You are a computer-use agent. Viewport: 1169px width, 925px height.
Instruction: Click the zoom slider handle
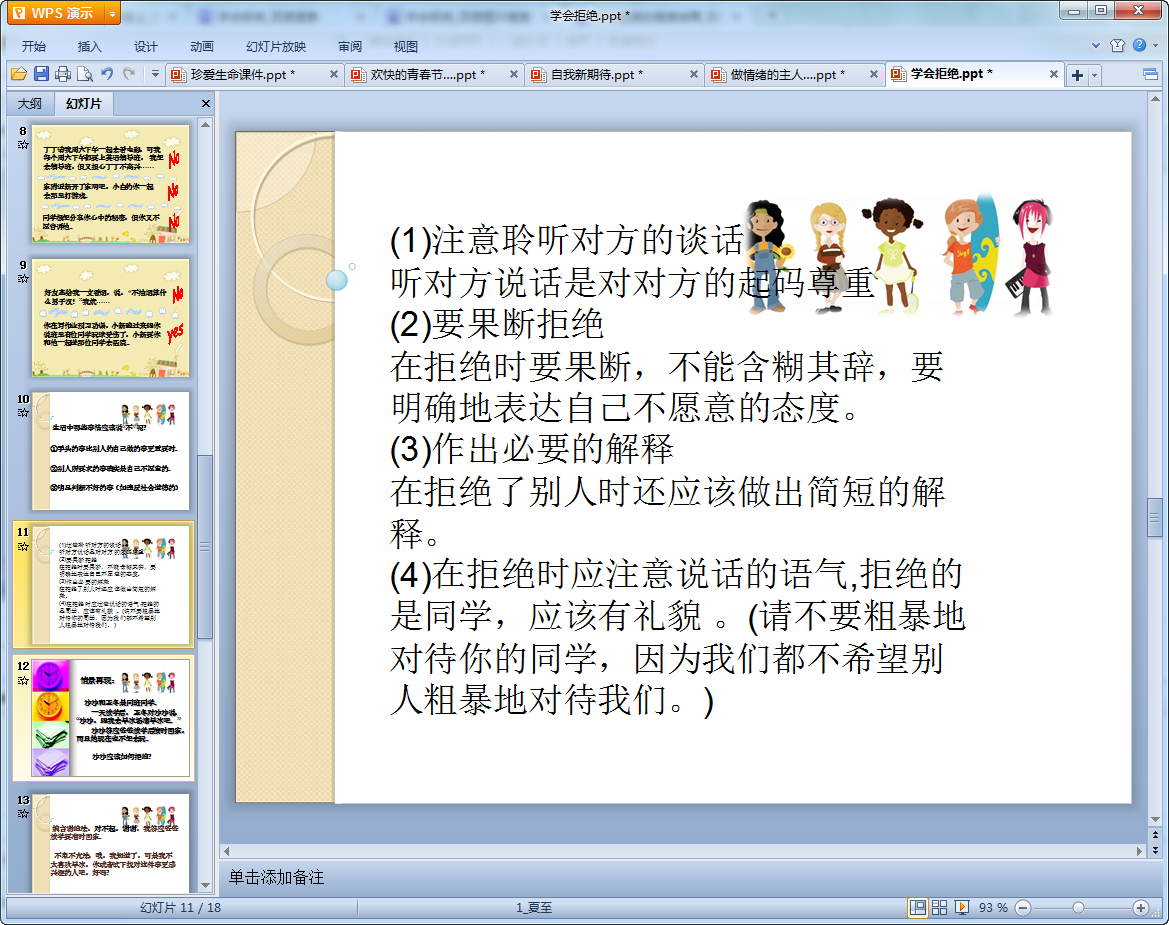pos(1078,908)
